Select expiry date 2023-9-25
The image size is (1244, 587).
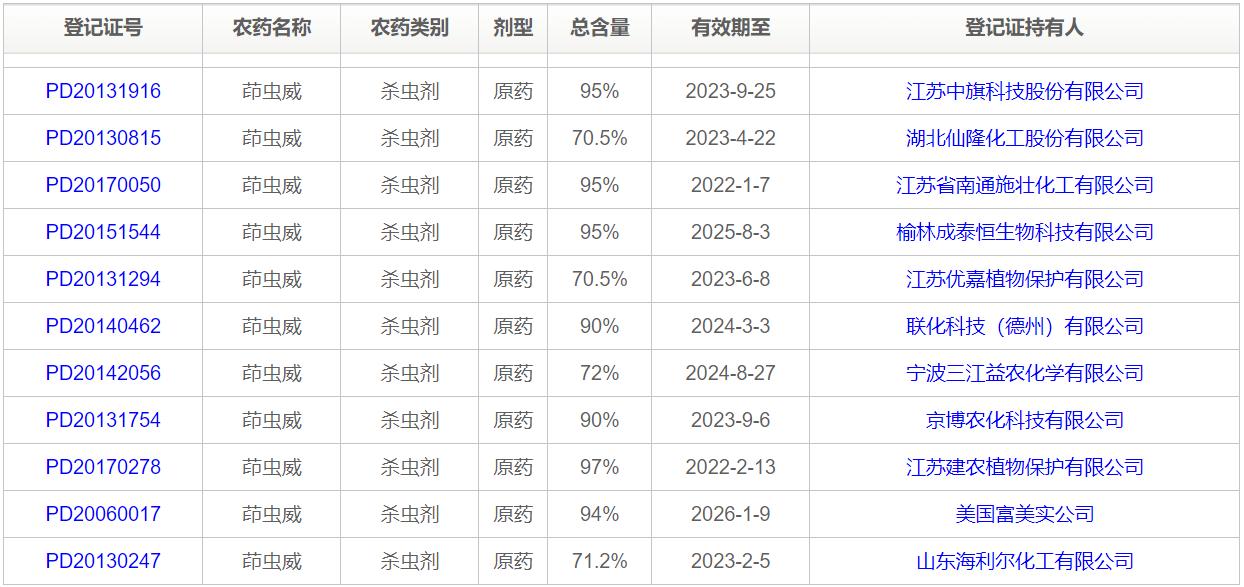pyautogui.click(x=730, y=91)
